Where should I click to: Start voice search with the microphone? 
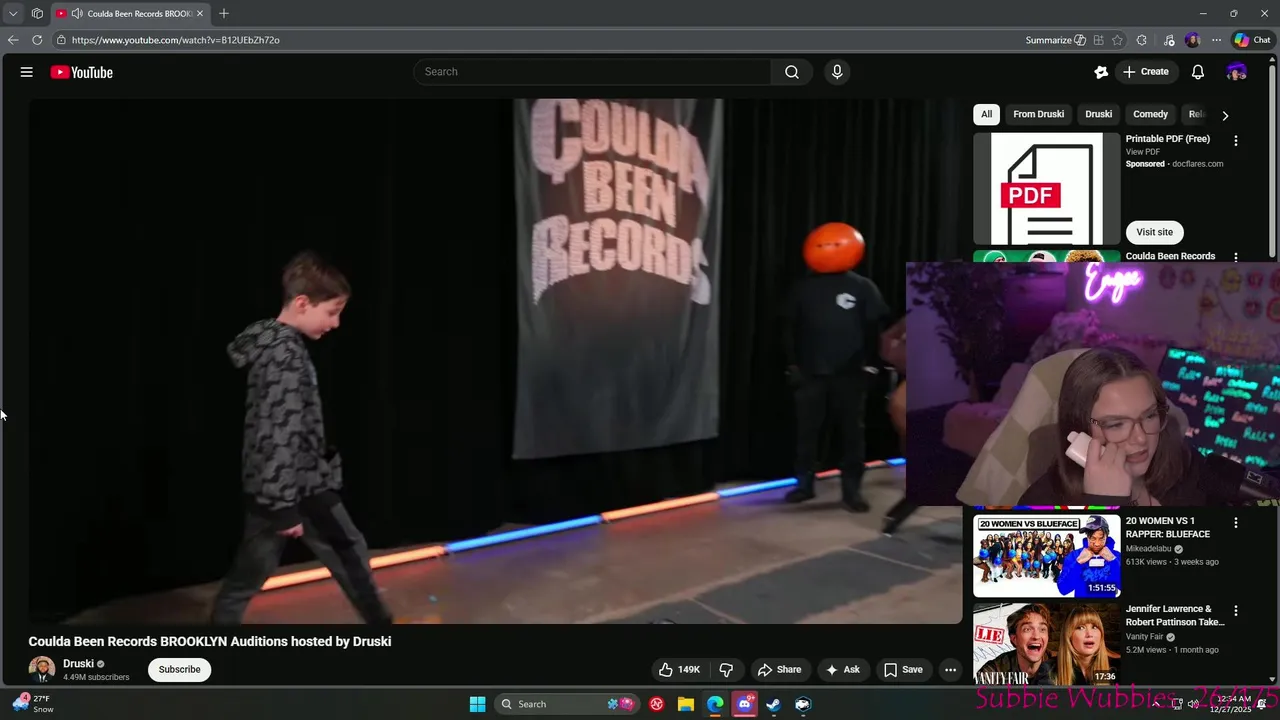(837, 72)
